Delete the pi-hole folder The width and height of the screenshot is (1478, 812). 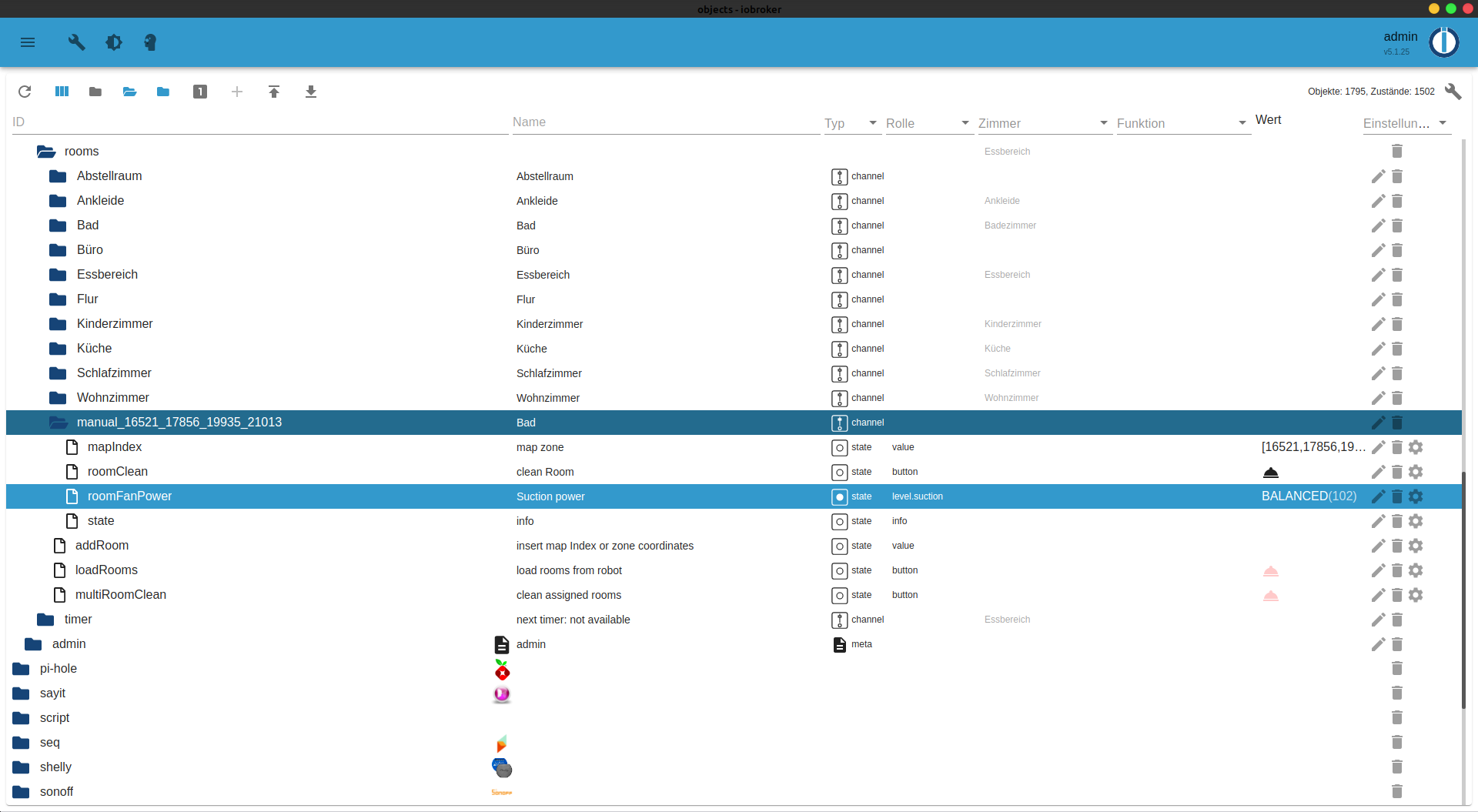point(1397,669)
